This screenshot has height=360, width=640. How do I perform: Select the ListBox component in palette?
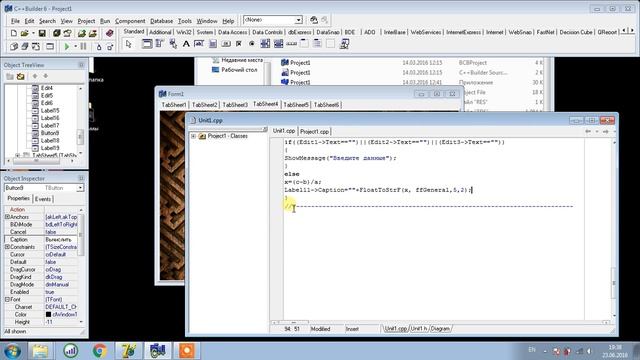[x=265, y=44]
